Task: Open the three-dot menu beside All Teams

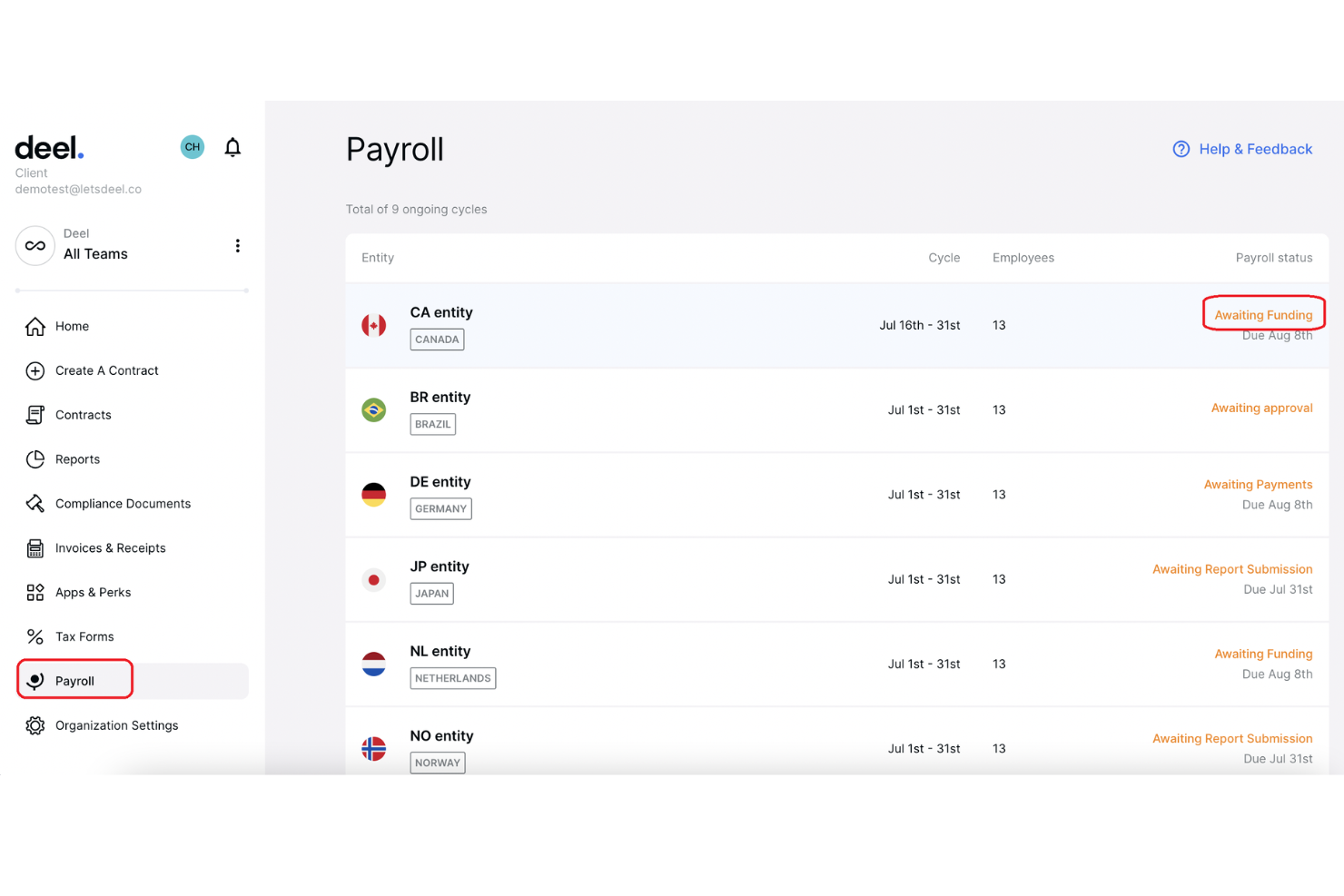Action: click(x=237, y=245)
